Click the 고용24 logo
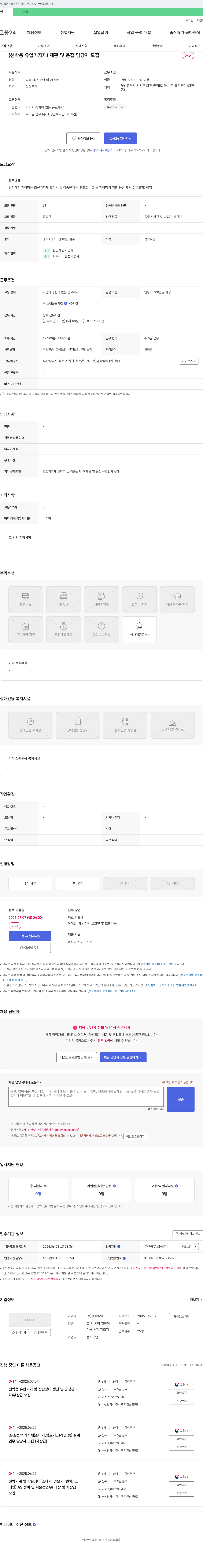Screen dimensions: 203x1568 coord(8,32)
